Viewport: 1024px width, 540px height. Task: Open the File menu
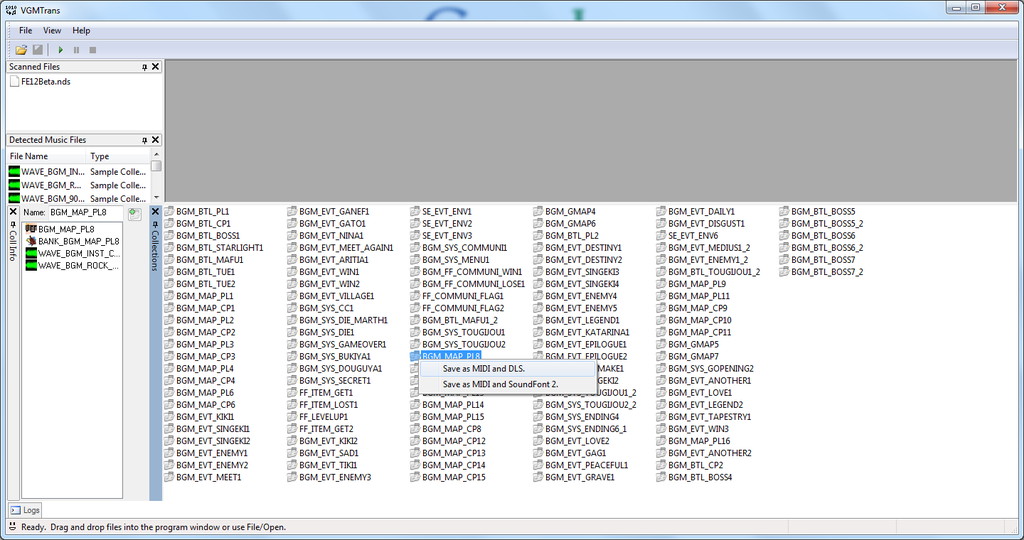pyautogui.click(x=25, y=31)
